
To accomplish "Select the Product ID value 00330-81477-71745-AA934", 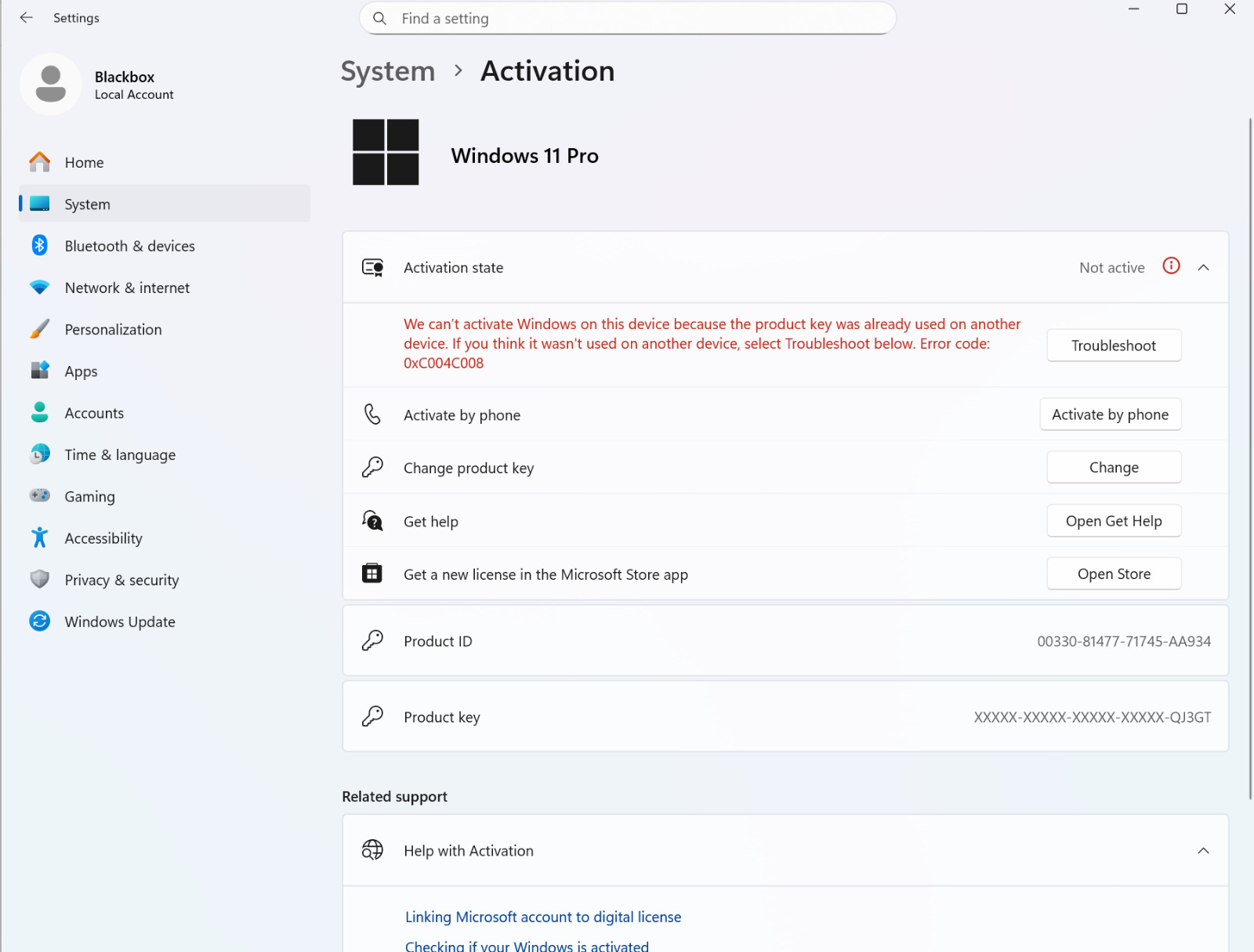I will click(1124, 641).
